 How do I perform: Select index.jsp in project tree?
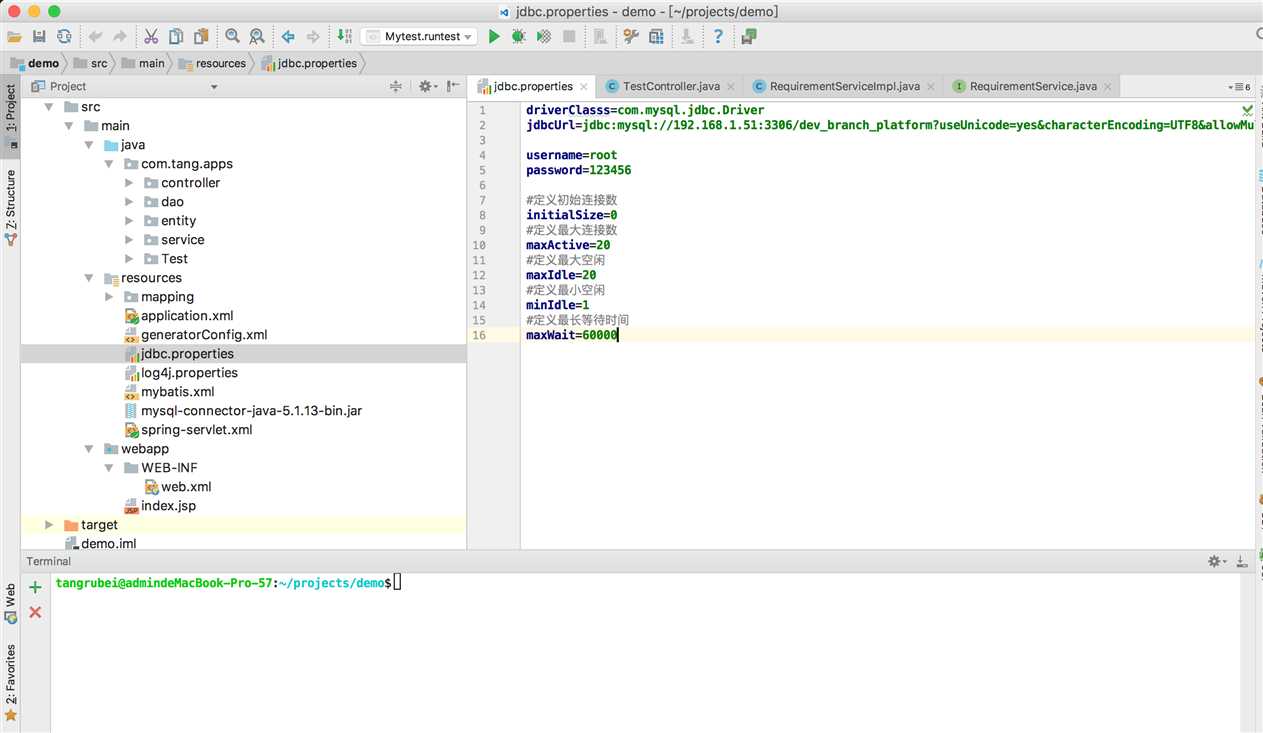[x=168, y=506]
